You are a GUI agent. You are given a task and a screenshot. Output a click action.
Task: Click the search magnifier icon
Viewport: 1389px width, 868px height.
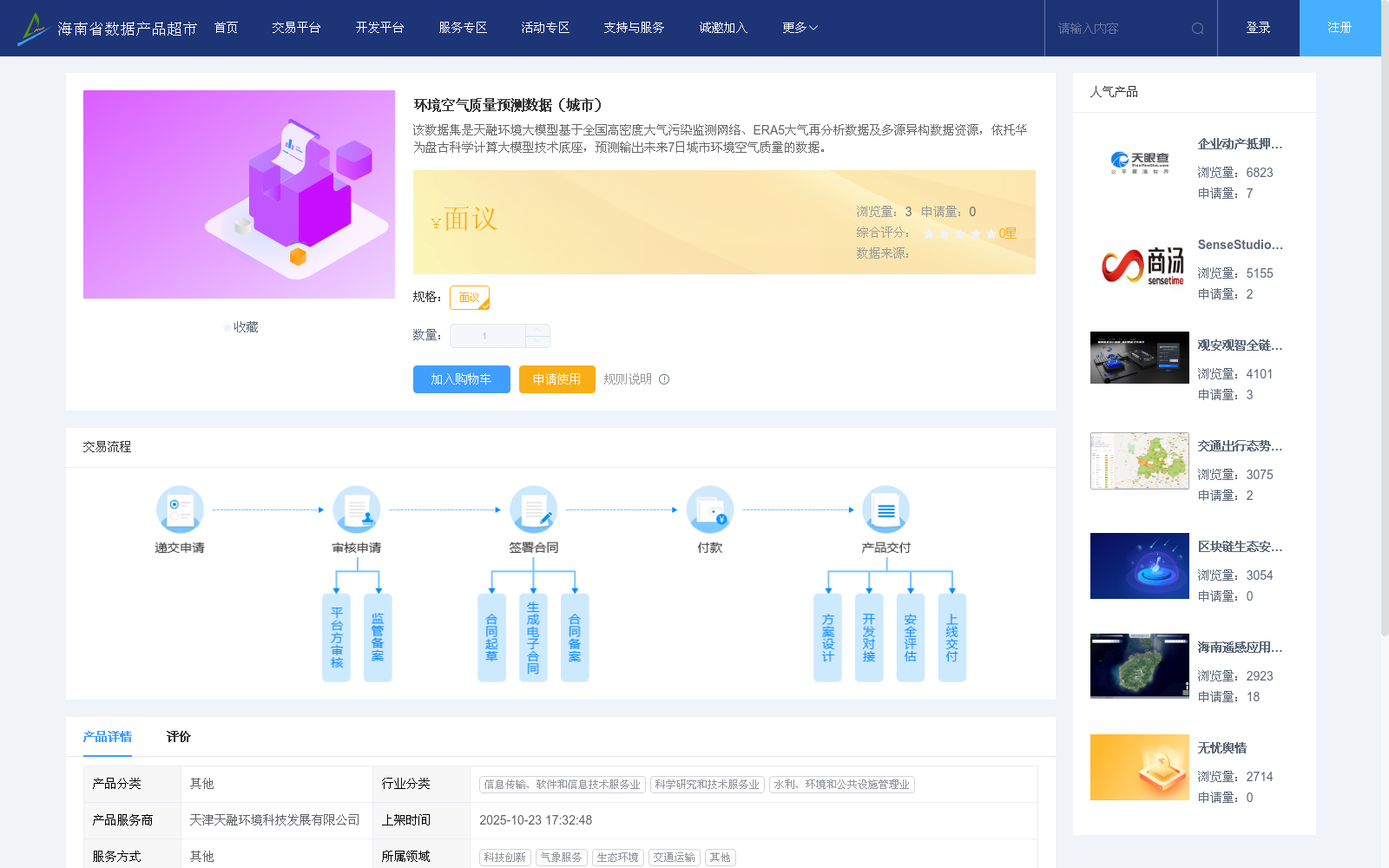(1198, 29)
